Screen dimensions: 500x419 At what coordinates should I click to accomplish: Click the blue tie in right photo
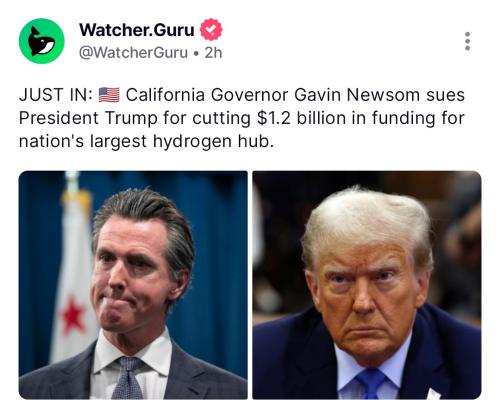point(371,384)
